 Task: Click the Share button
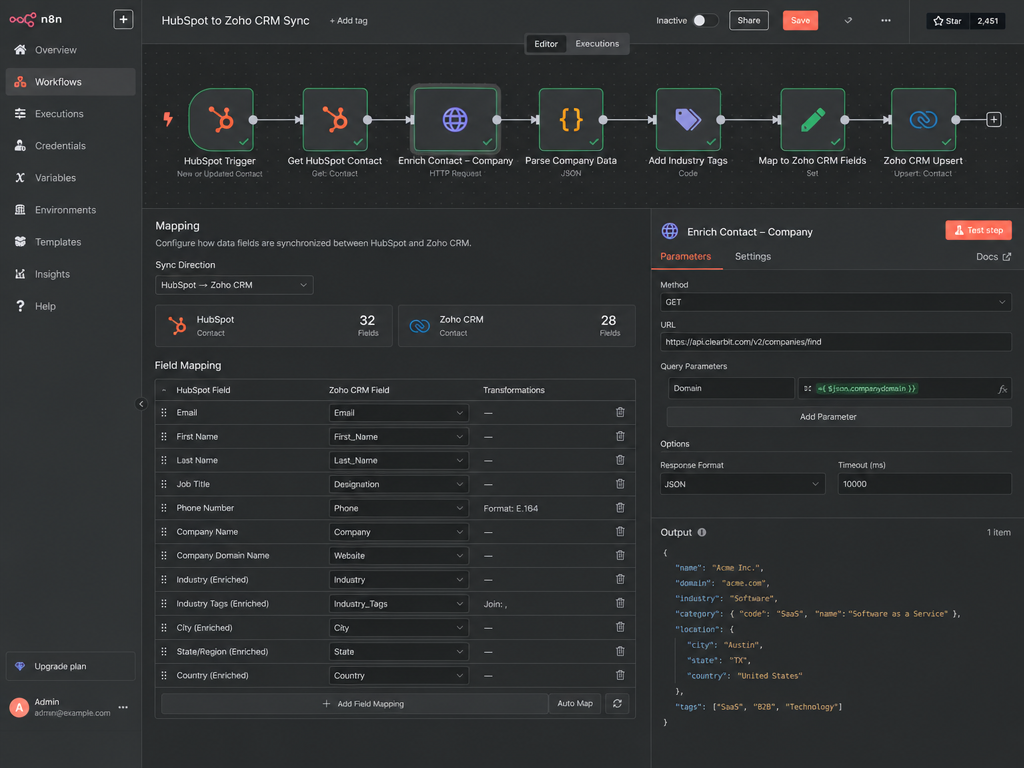(748, 20)
